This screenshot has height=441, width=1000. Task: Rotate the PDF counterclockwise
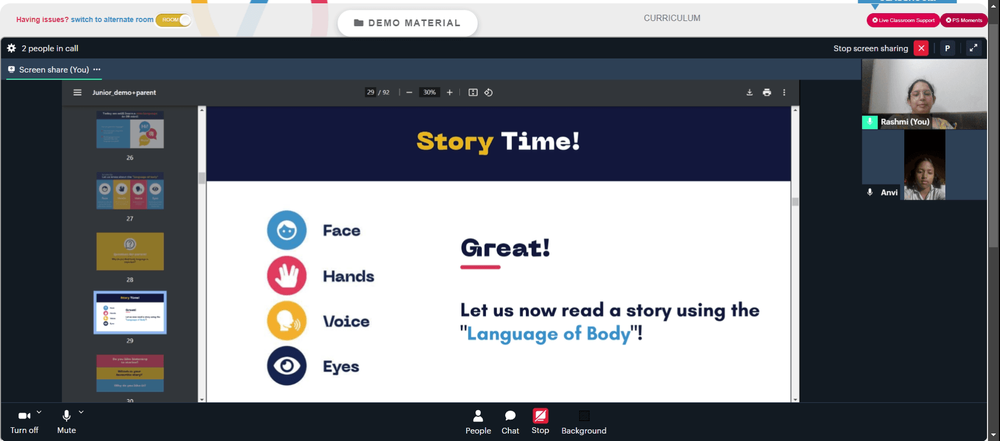click(489, 93)
